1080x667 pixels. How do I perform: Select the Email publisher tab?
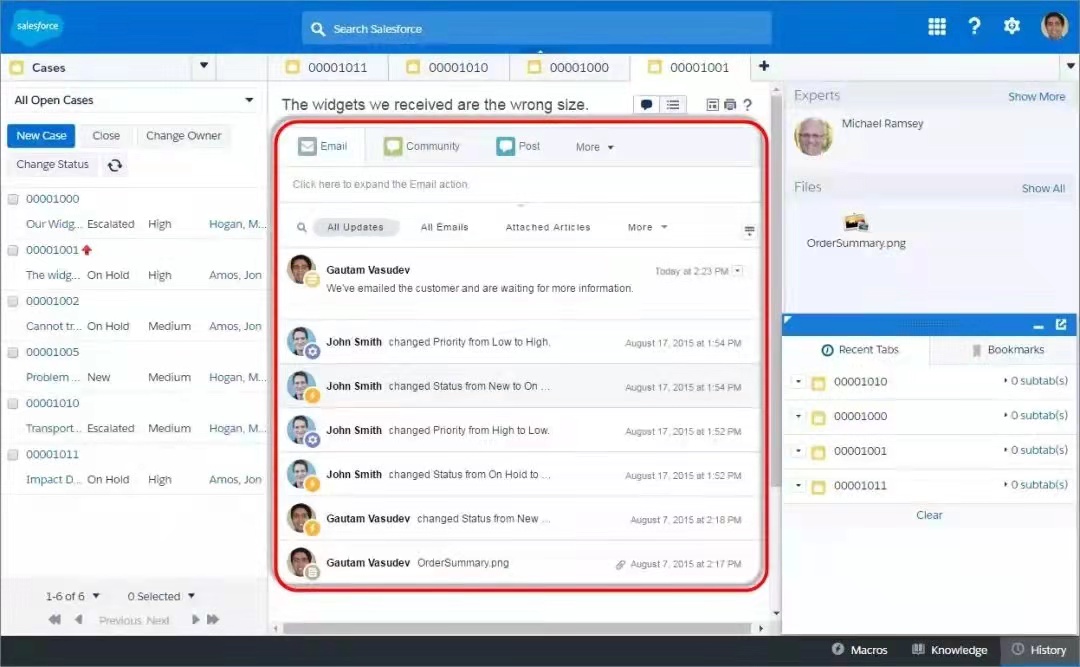[x=322, y=146]
